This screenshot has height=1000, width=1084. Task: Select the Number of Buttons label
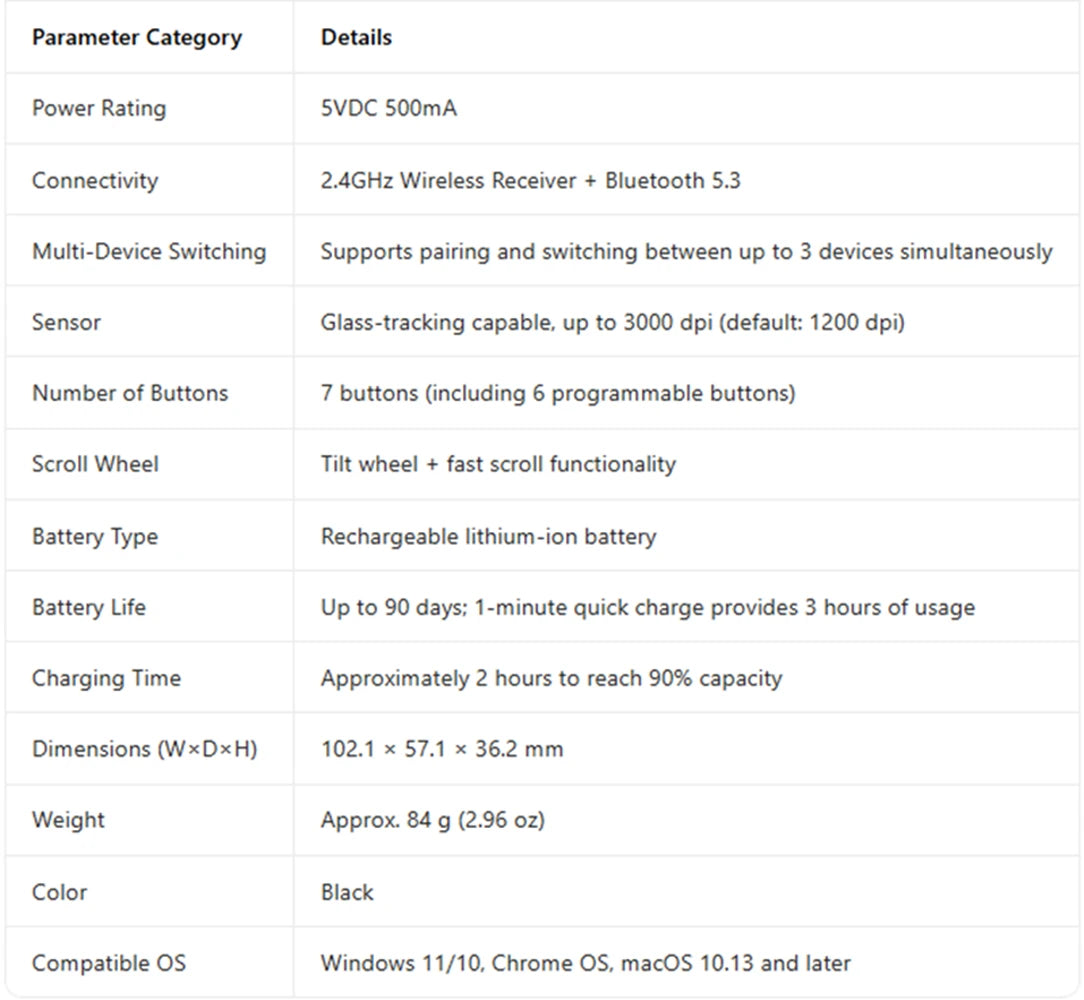point(130,393)
